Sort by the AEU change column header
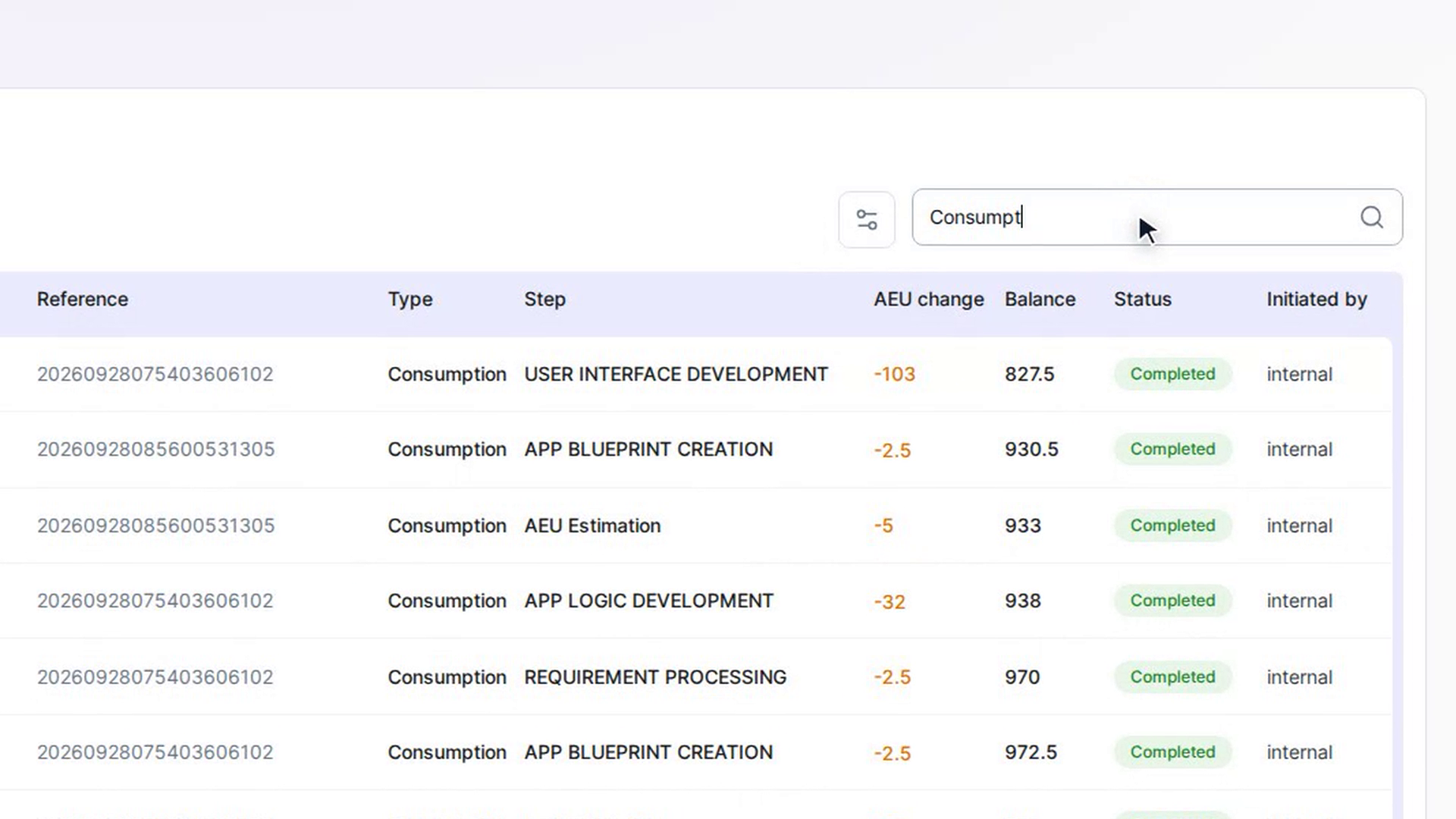1456x819 pixels. click(928, 300)
